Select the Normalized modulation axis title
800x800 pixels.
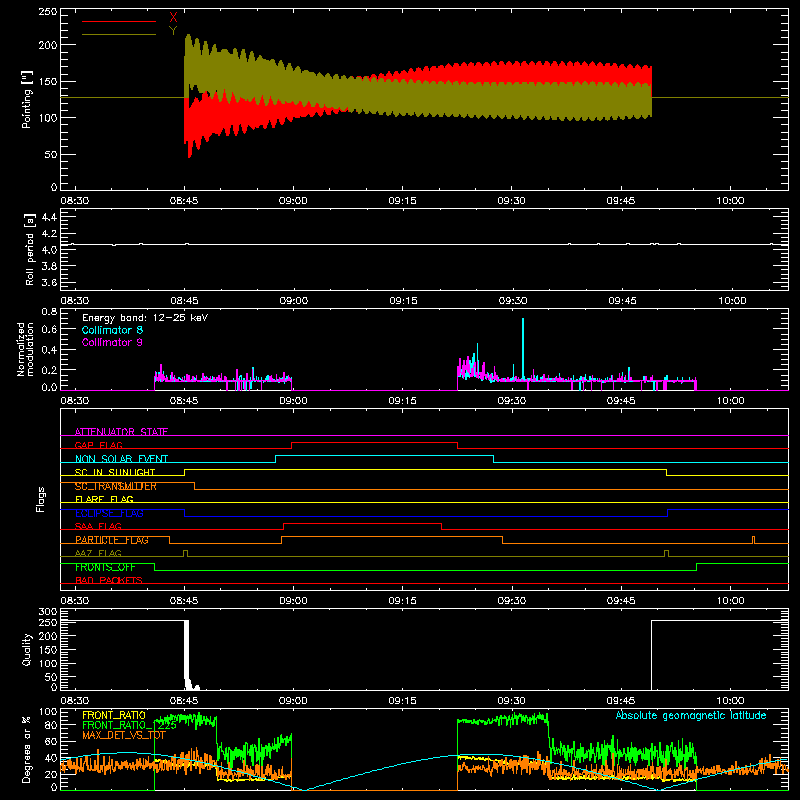click(26, 349)
